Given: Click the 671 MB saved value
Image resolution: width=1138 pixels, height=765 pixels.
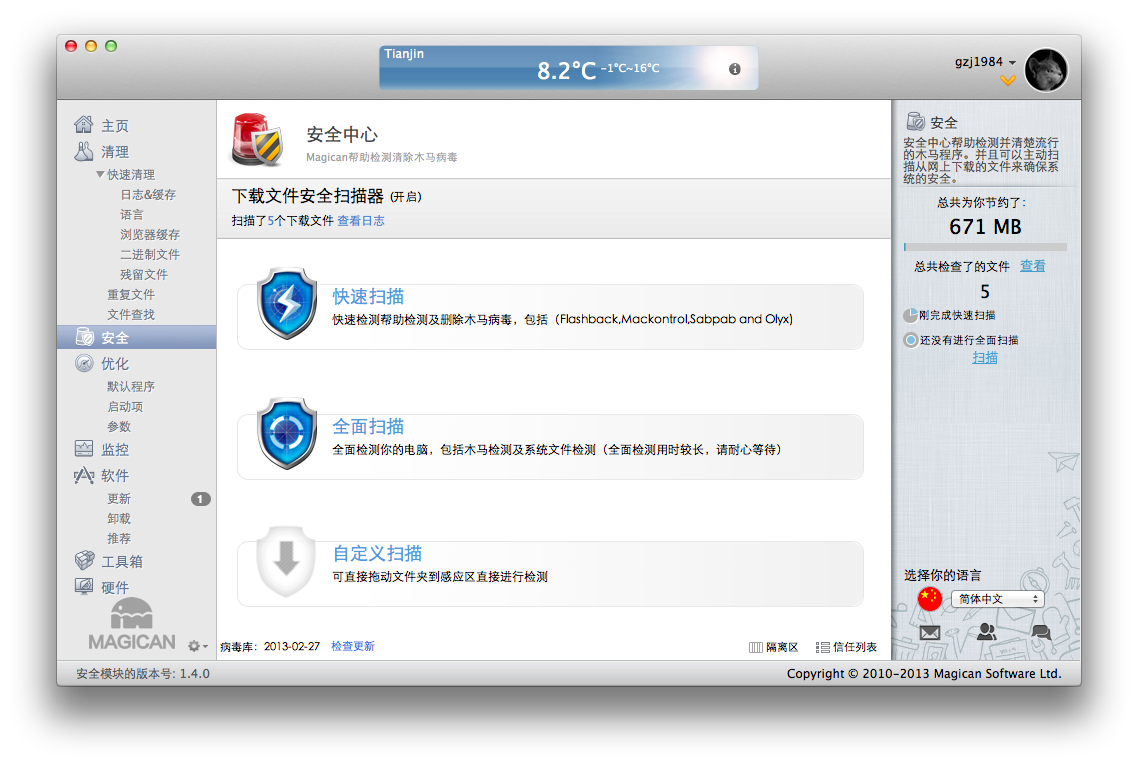Looking at the screenshot, I should (x=985, y=227).
